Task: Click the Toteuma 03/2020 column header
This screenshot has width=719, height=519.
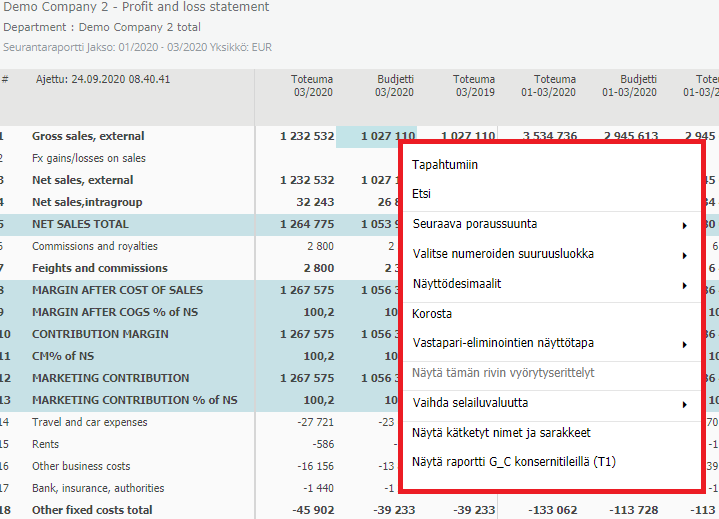Action: point(312,86)
